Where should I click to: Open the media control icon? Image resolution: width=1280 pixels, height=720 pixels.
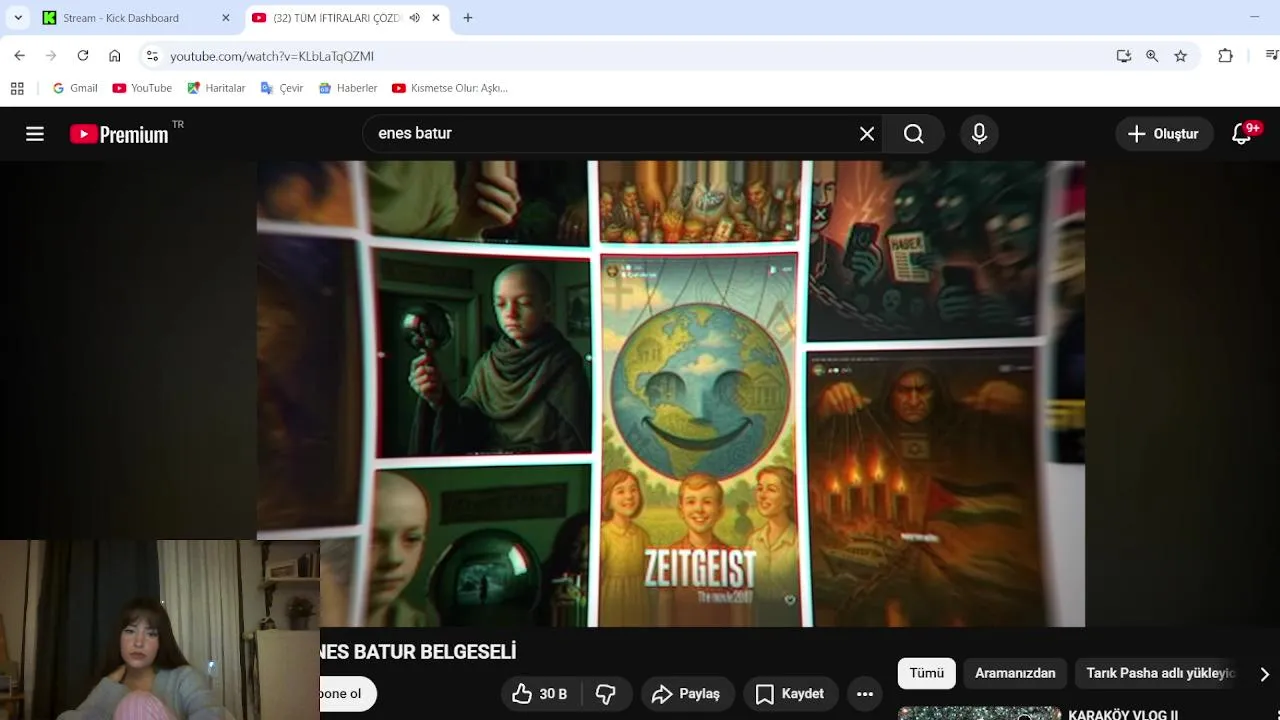1271,56
